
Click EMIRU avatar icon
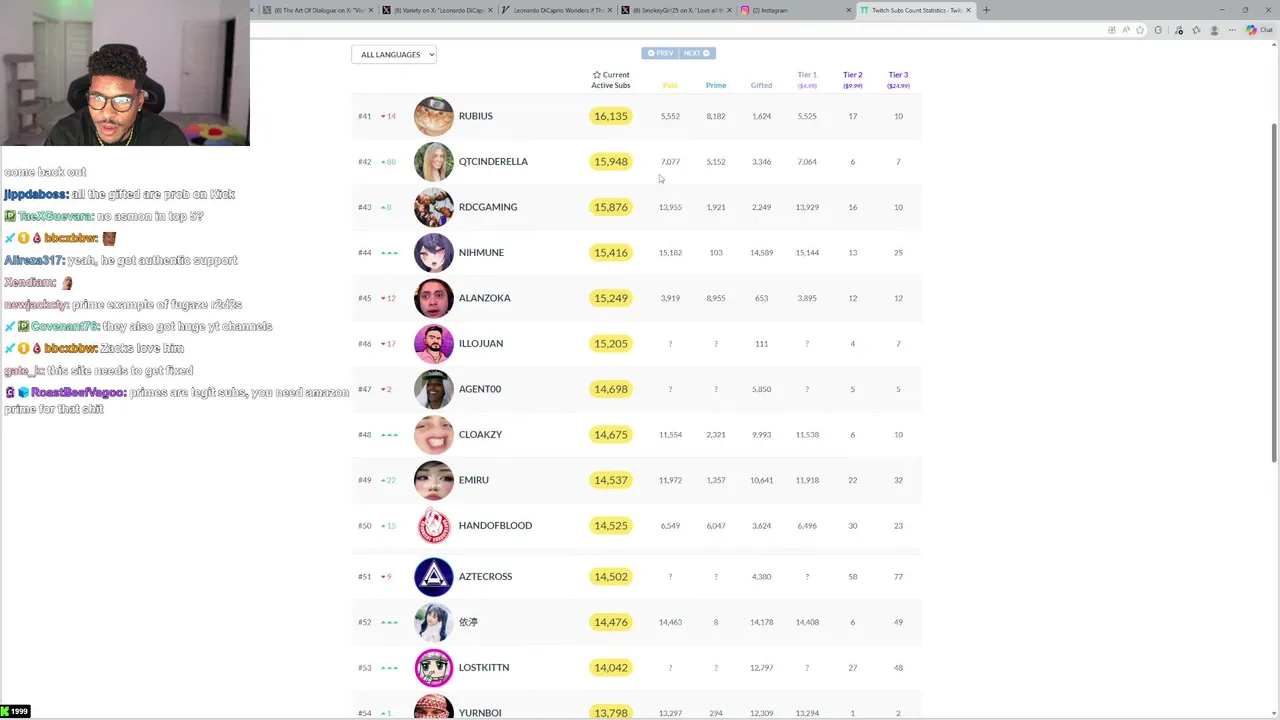pyautogui.click(x=433, y=480)
